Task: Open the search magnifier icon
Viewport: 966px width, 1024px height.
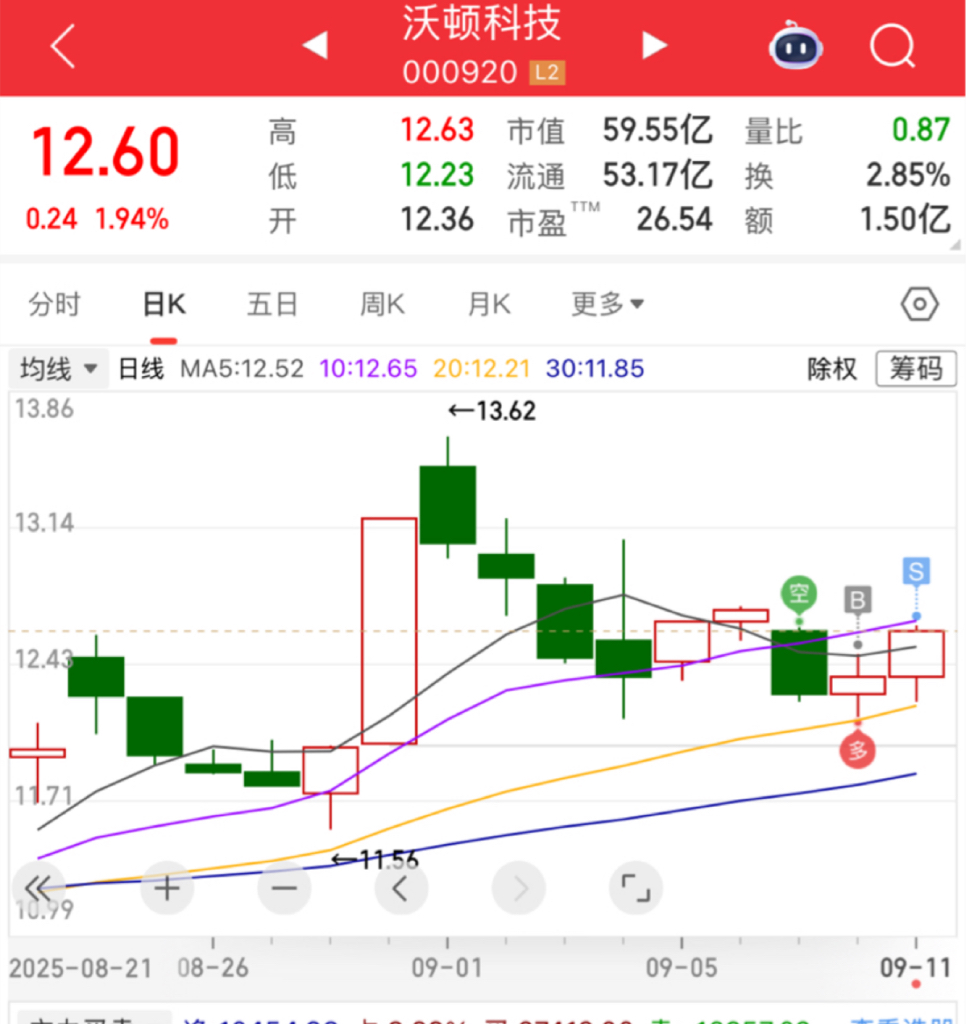Action: (x=893, y=46)
